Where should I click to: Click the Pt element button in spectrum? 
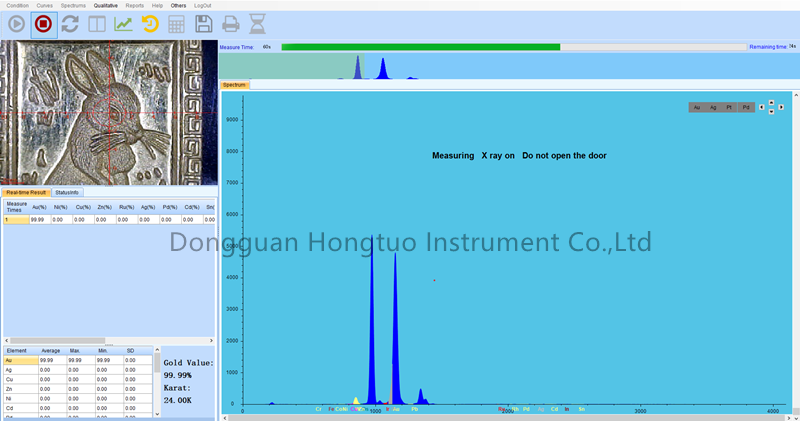(x=730, y=107)
